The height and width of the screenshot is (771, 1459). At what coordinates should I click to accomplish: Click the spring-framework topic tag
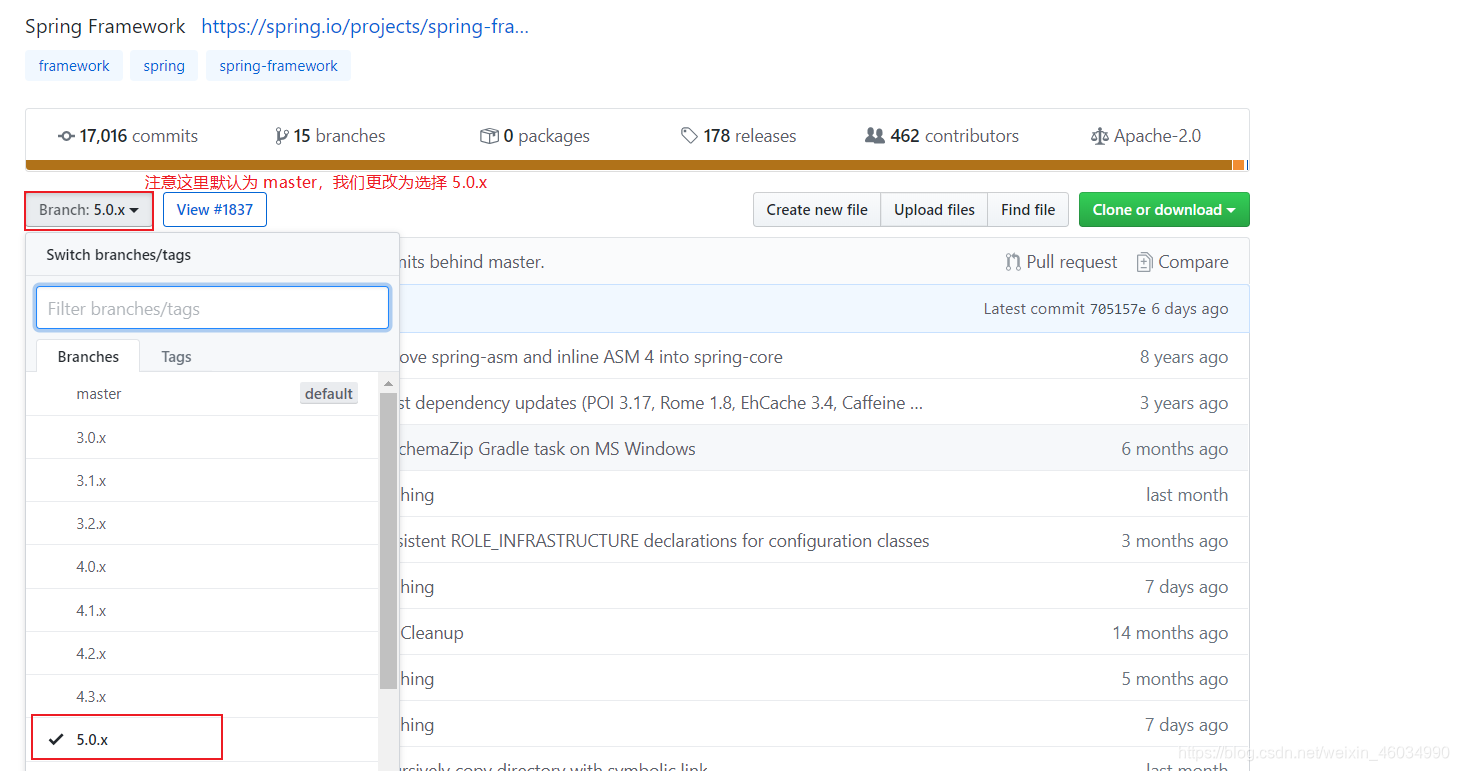[278, 66]
